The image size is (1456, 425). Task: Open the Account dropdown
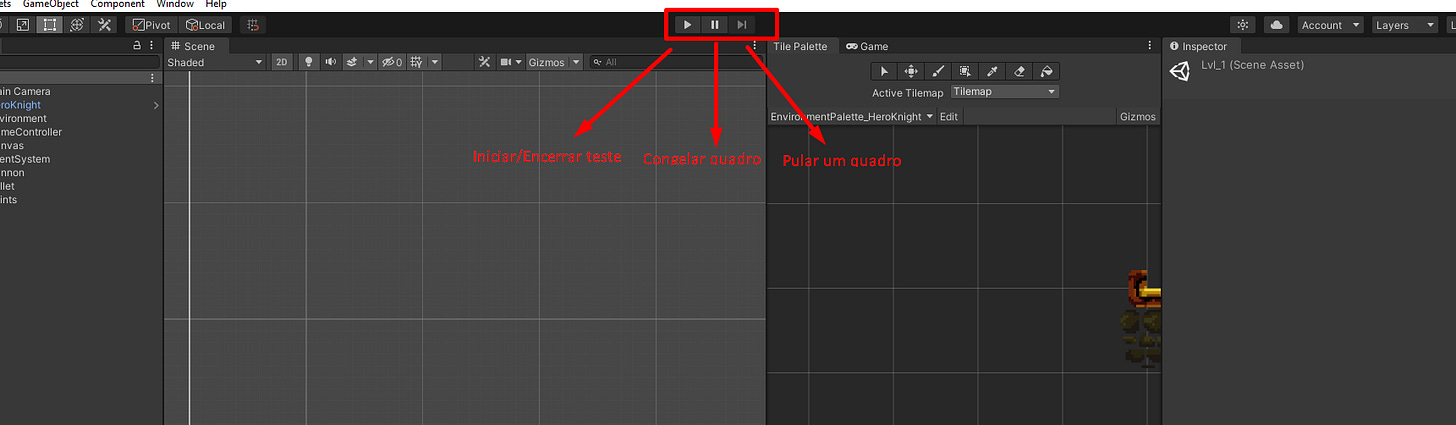point(1331,25)
